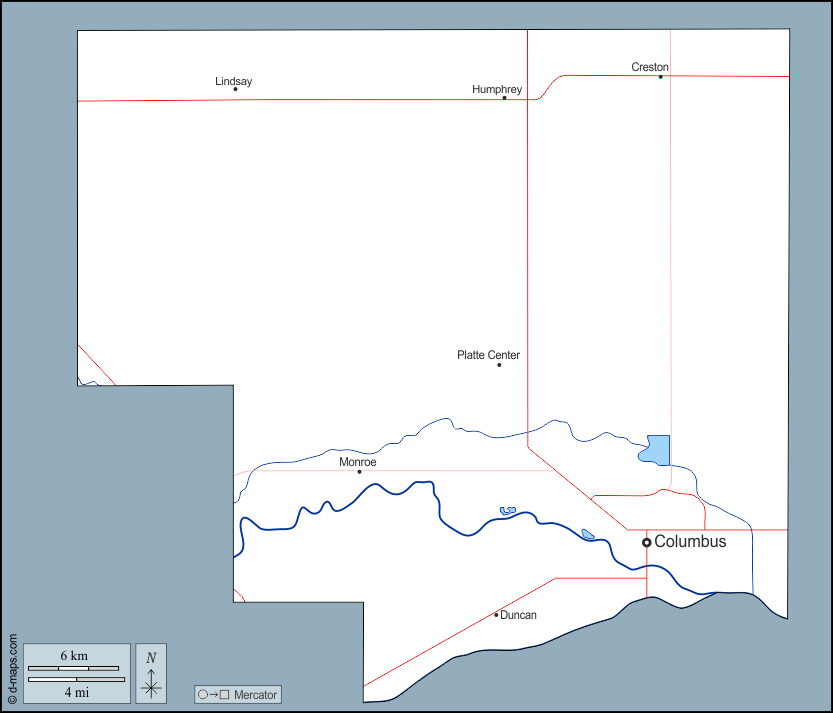
Task: Click the Humphrey text label
Action: coord(497,89)
